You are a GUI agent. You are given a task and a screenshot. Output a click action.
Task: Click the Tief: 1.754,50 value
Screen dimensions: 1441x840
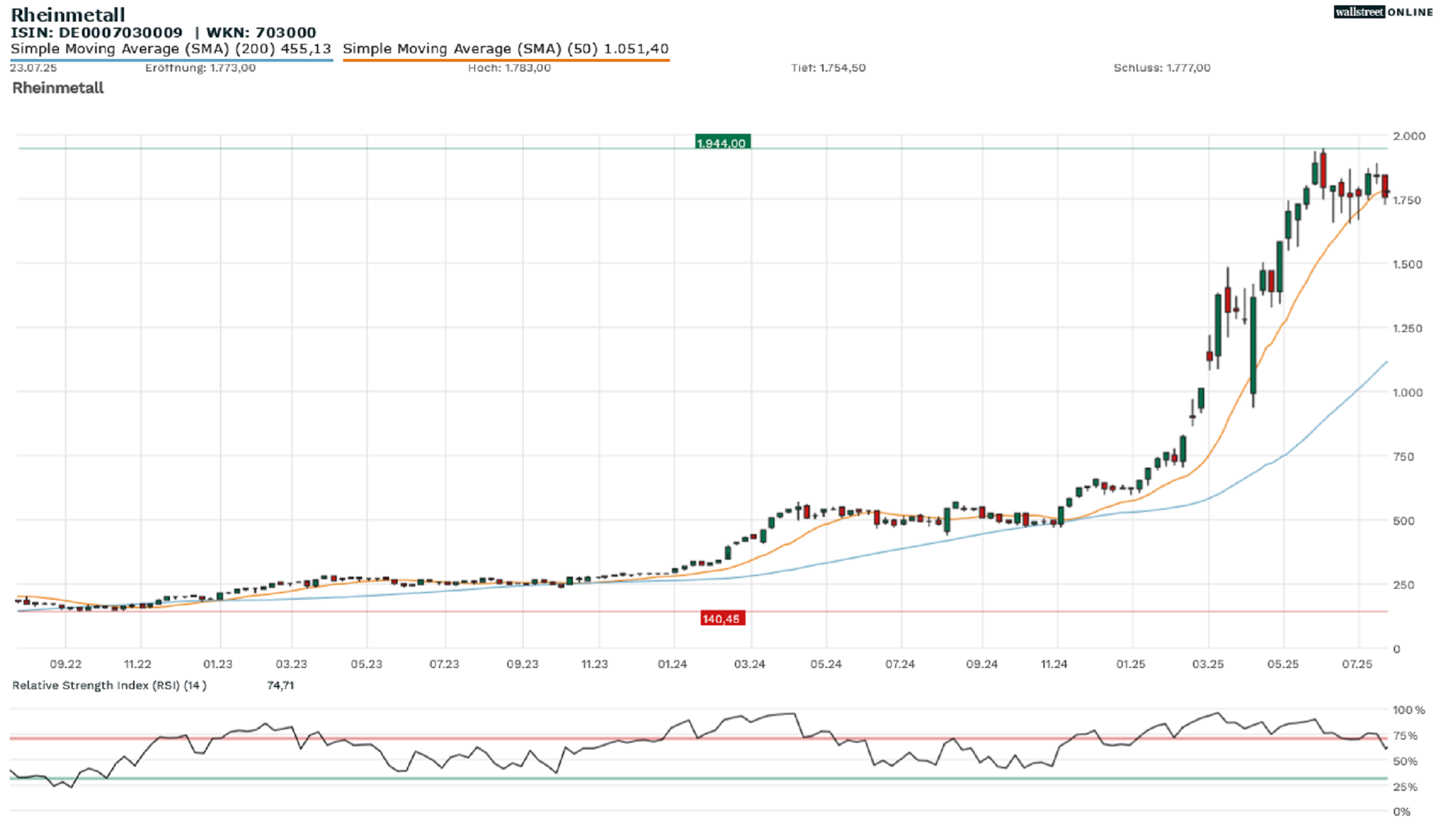pyautogui.click(x=828, y=68)
